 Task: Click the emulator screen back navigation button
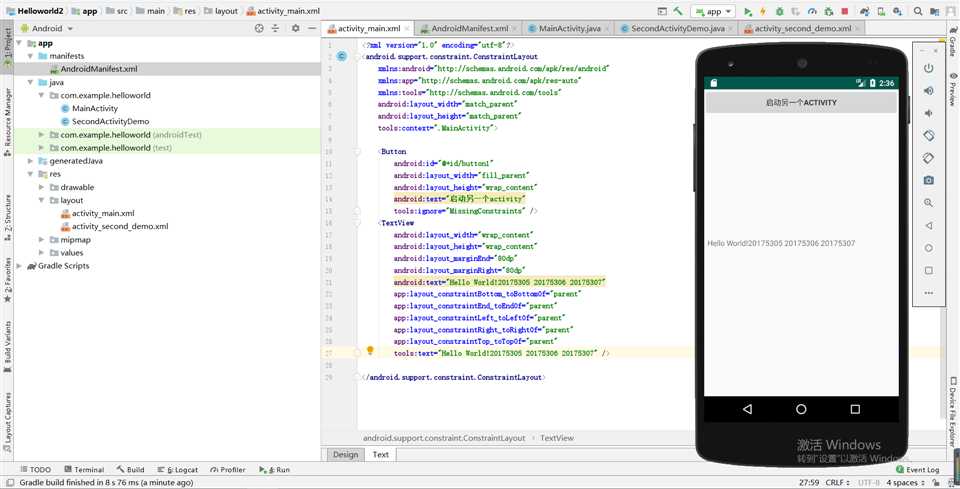(747, 409)
